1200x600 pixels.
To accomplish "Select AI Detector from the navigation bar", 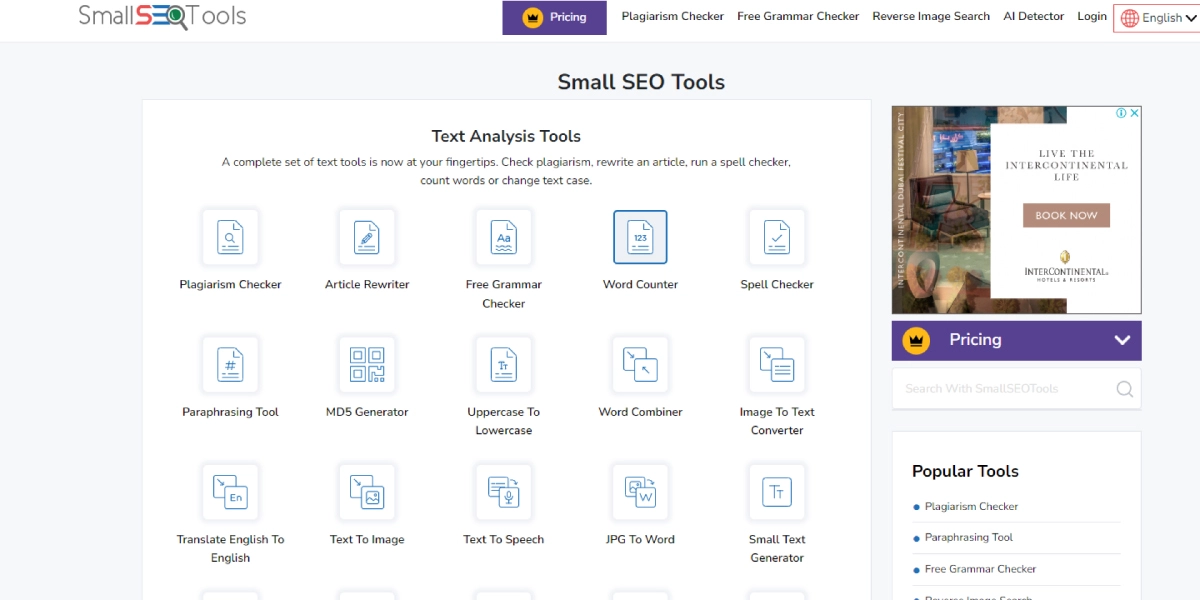I will (x=1033, y=16).
